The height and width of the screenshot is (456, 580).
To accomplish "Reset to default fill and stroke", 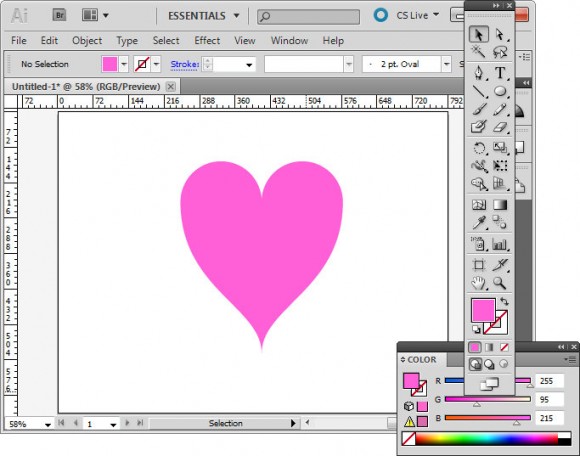I will (476, 329).
